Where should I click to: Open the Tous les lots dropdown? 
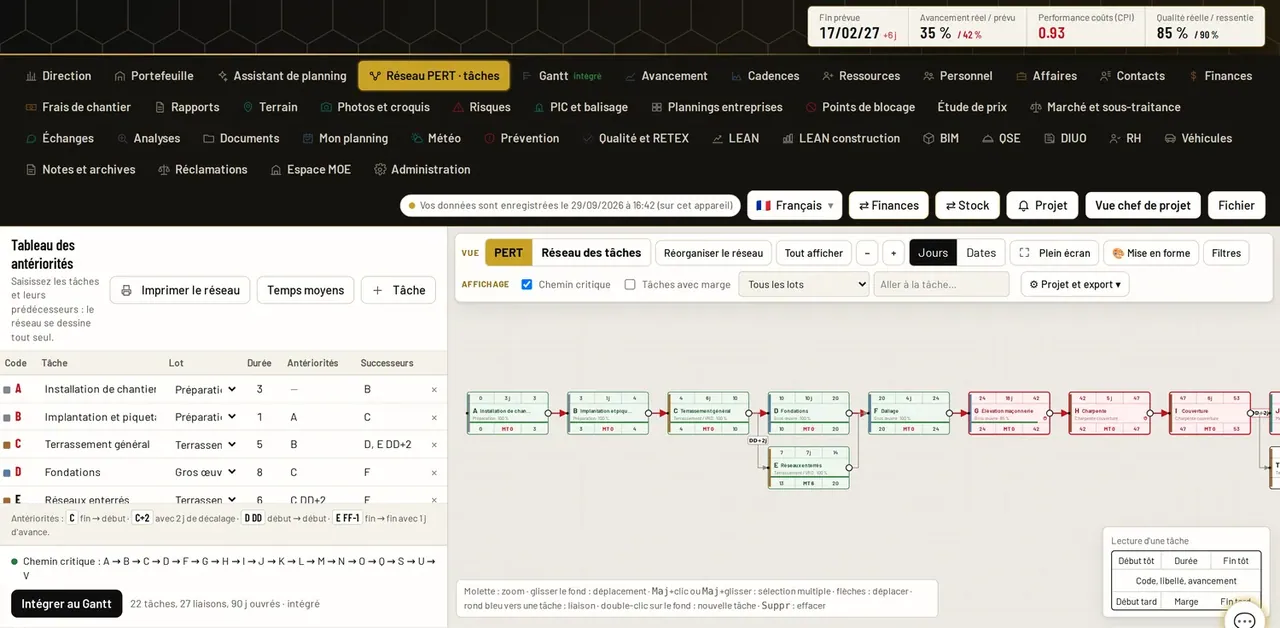tap(804, 284)
